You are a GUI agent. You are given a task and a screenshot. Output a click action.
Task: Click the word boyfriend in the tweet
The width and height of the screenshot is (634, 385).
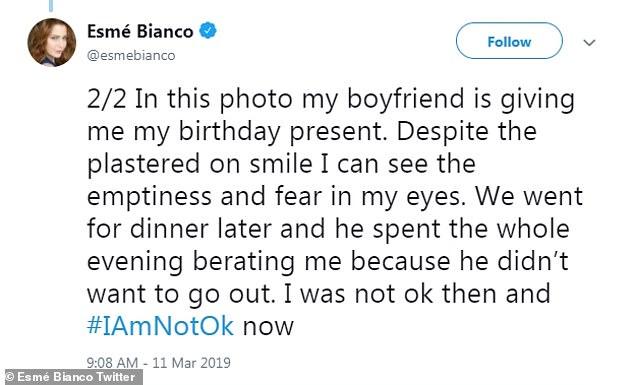(x=406, y=99)
